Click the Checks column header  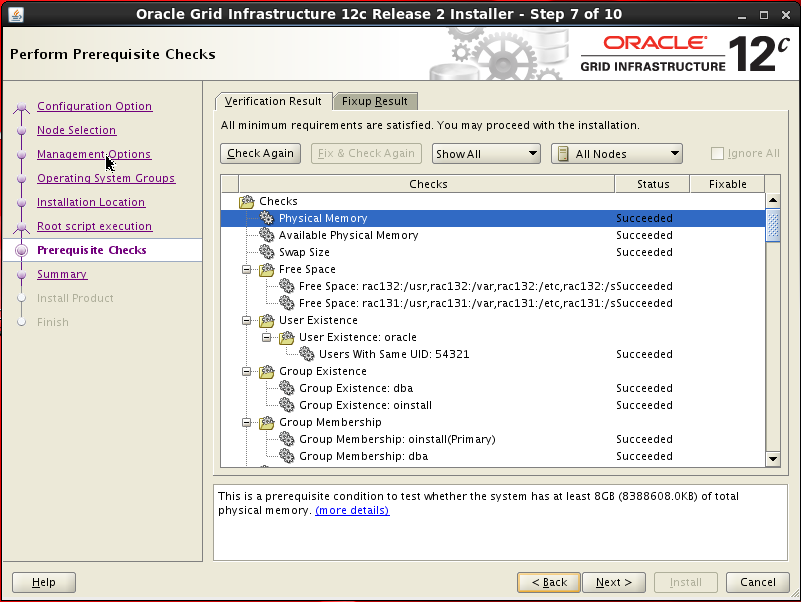(427, 184)
